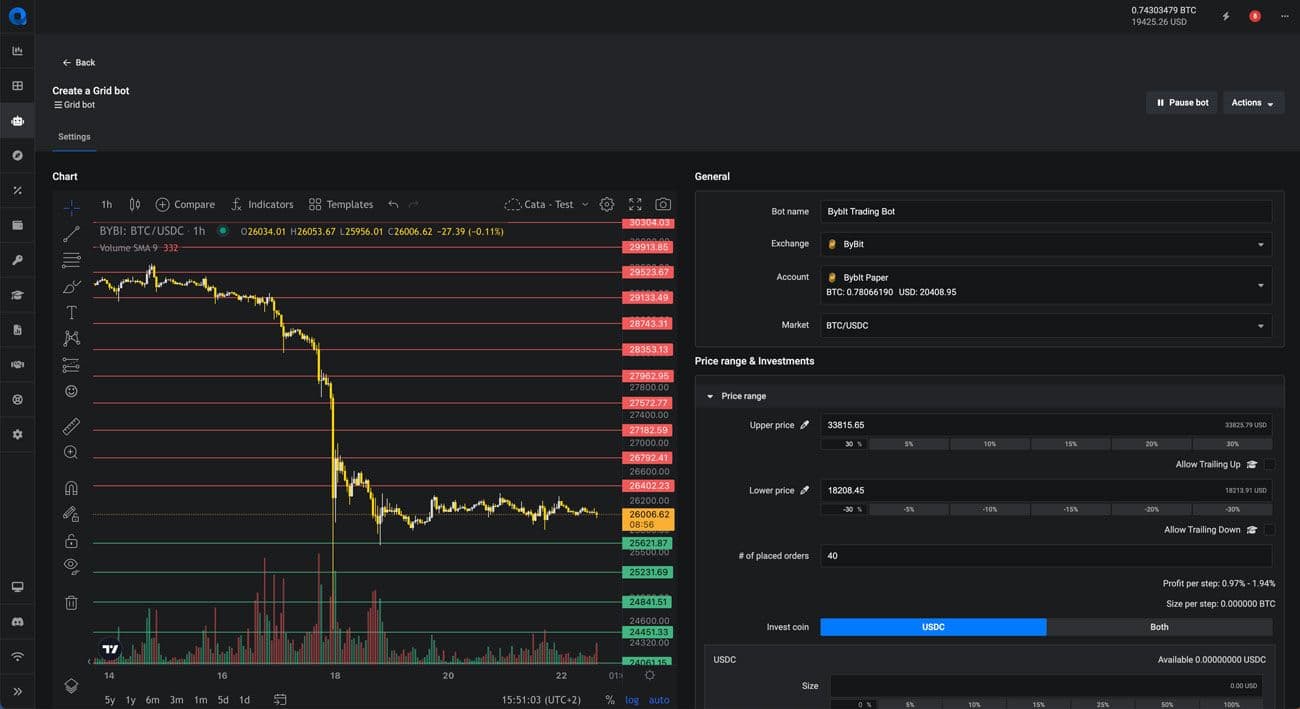Open the wallet sidebar icon
Viewport: 1300px width, 709px height.
tap(17, 225)
